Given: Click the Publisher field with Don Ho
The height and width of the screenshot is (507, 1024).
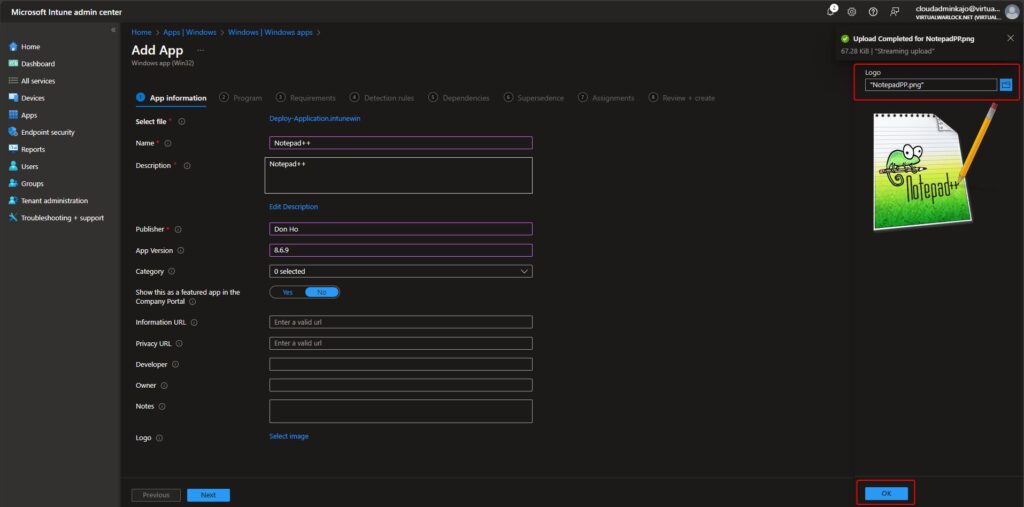Looking at the screenshot, I should click(401, 229).
